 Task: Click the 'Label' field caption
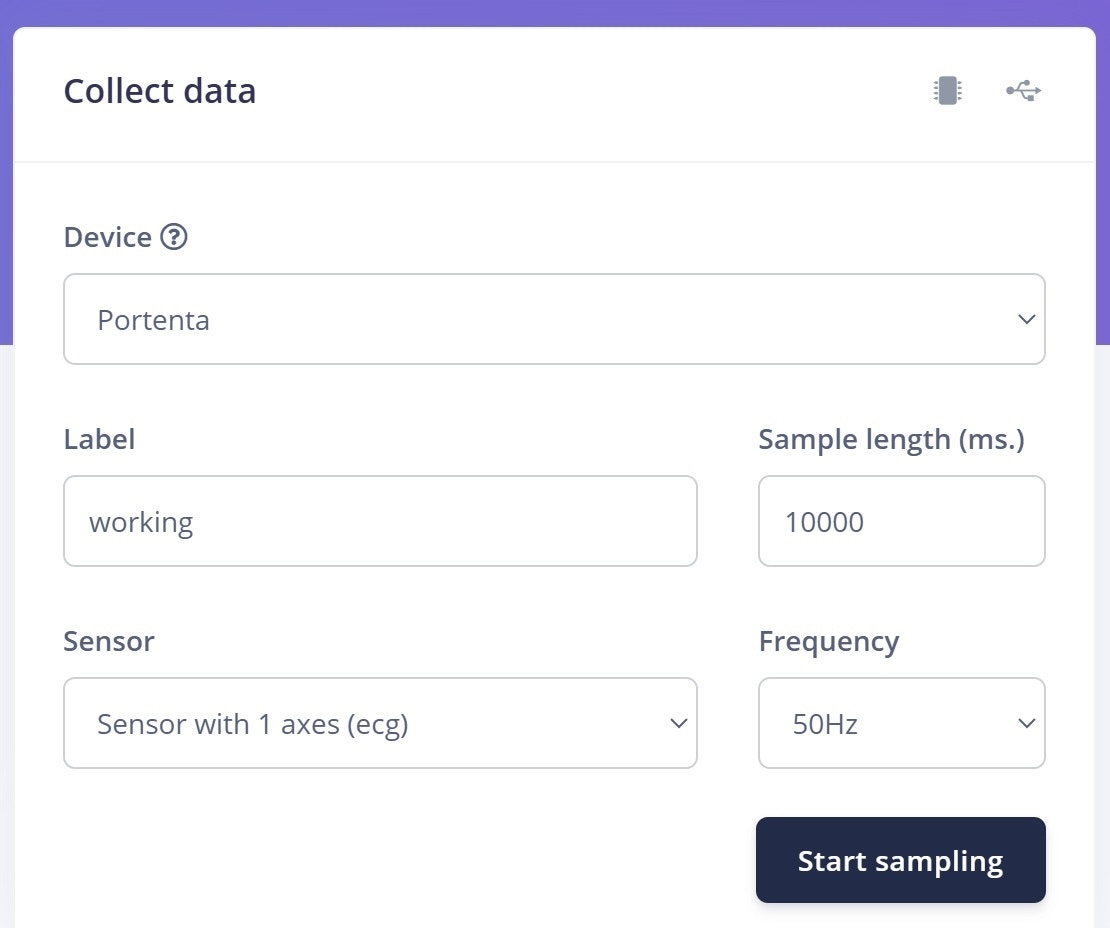(x=99, y=439)
